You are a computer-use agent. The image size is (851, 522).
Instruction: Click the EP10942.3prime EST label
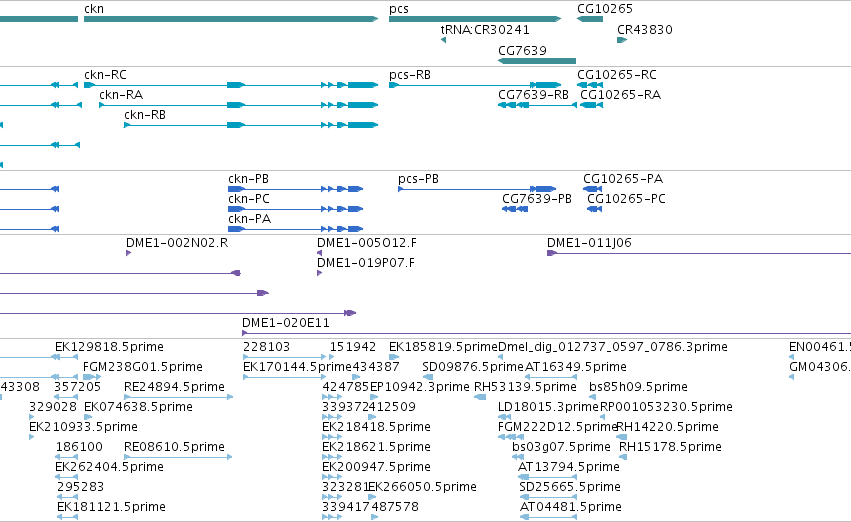tap(420, 386)
